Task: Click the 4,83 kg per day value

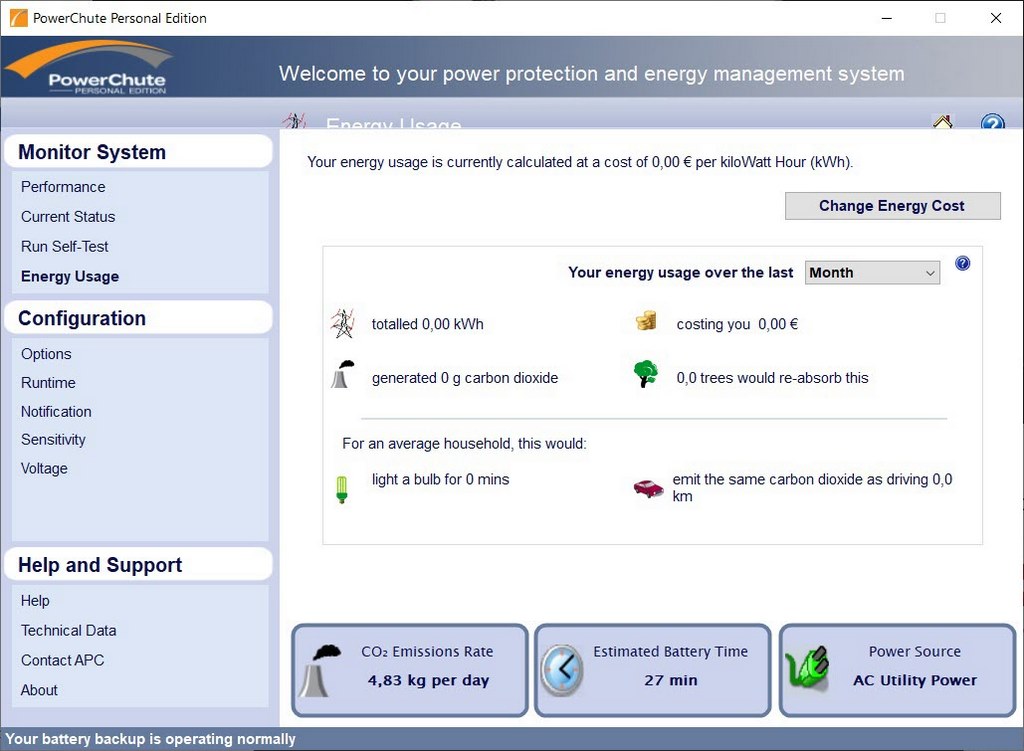Action: [x=428, y=680]
